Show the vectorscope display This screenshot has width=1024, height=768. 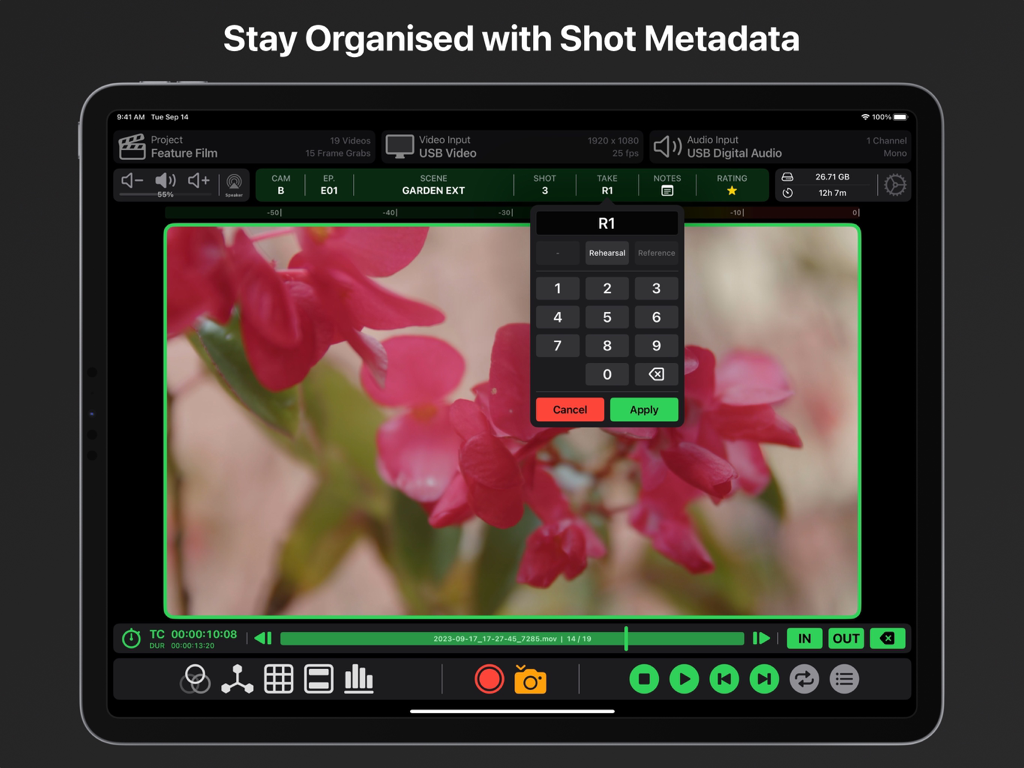237,679
